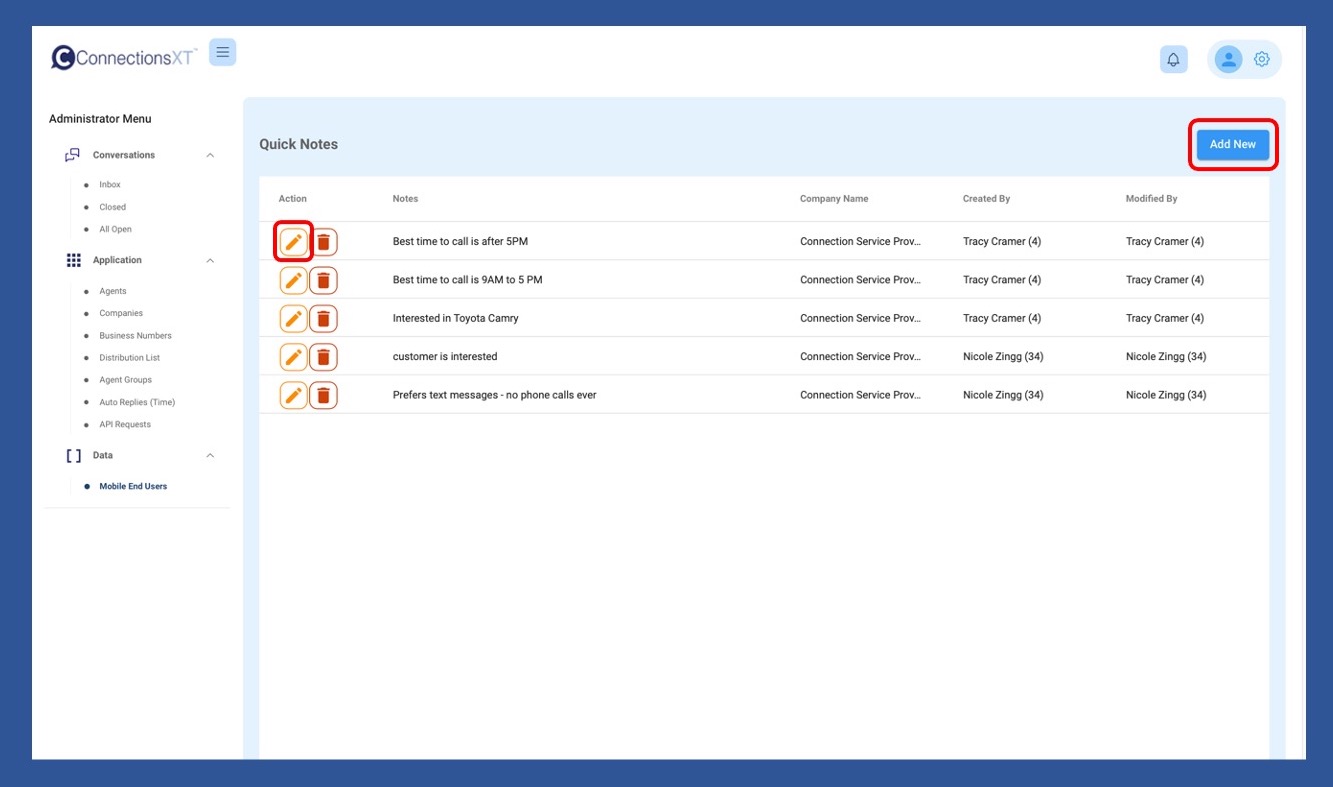This screenshot has height=787, width=1333.
Task: Edit the 'Interested in Toyota Camry' note
Action: coord(293,319)
